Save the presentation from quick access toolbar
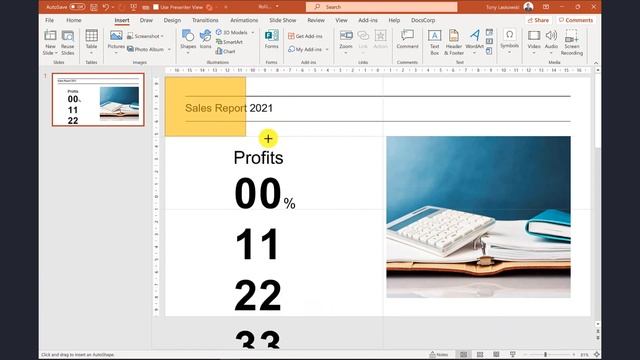The width and height of the screenshot is (640, 360). [x=93, y=7]
